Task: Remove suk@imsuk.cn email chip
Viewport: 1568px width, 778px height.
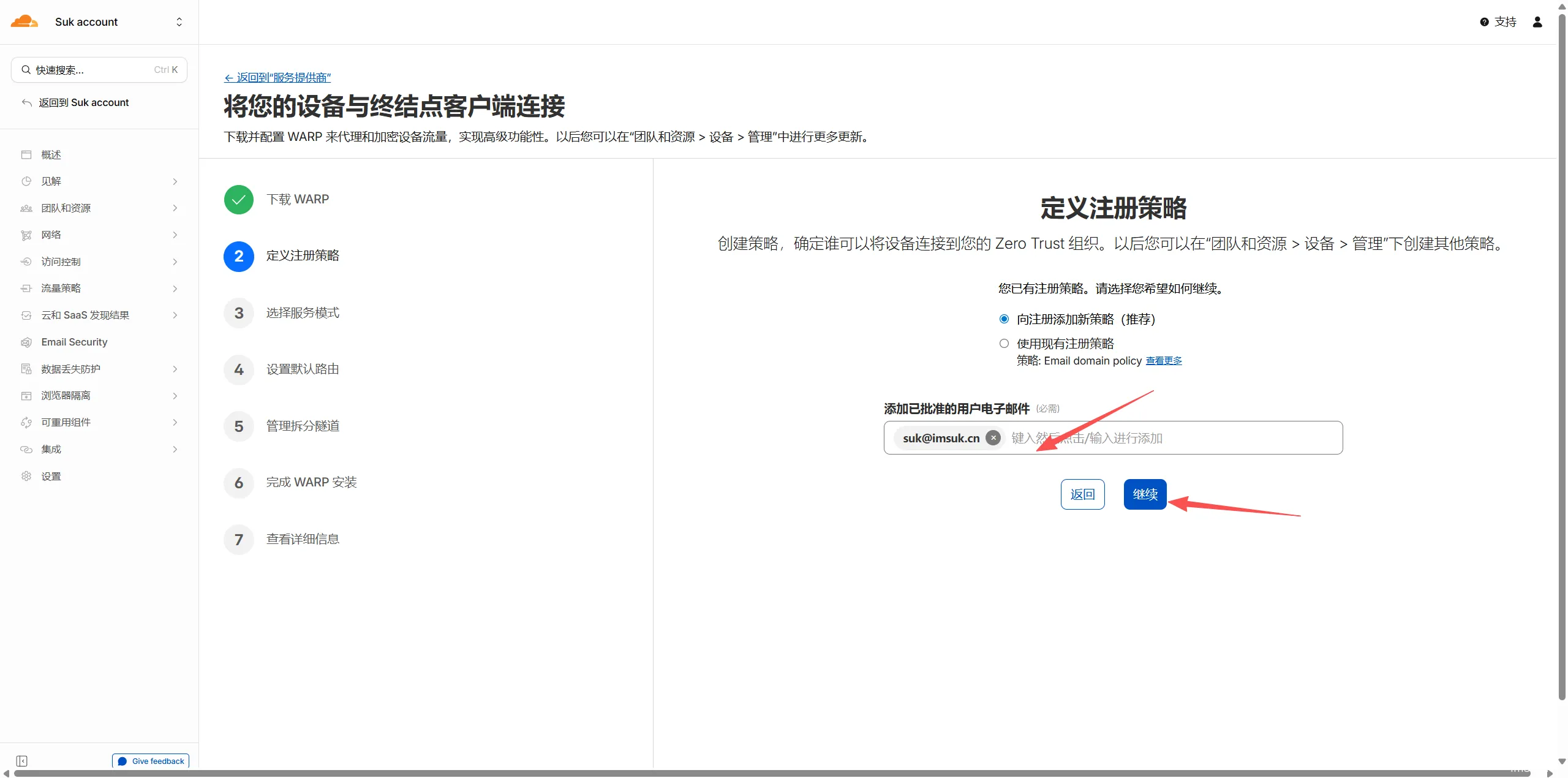Action: pos(993,438)
